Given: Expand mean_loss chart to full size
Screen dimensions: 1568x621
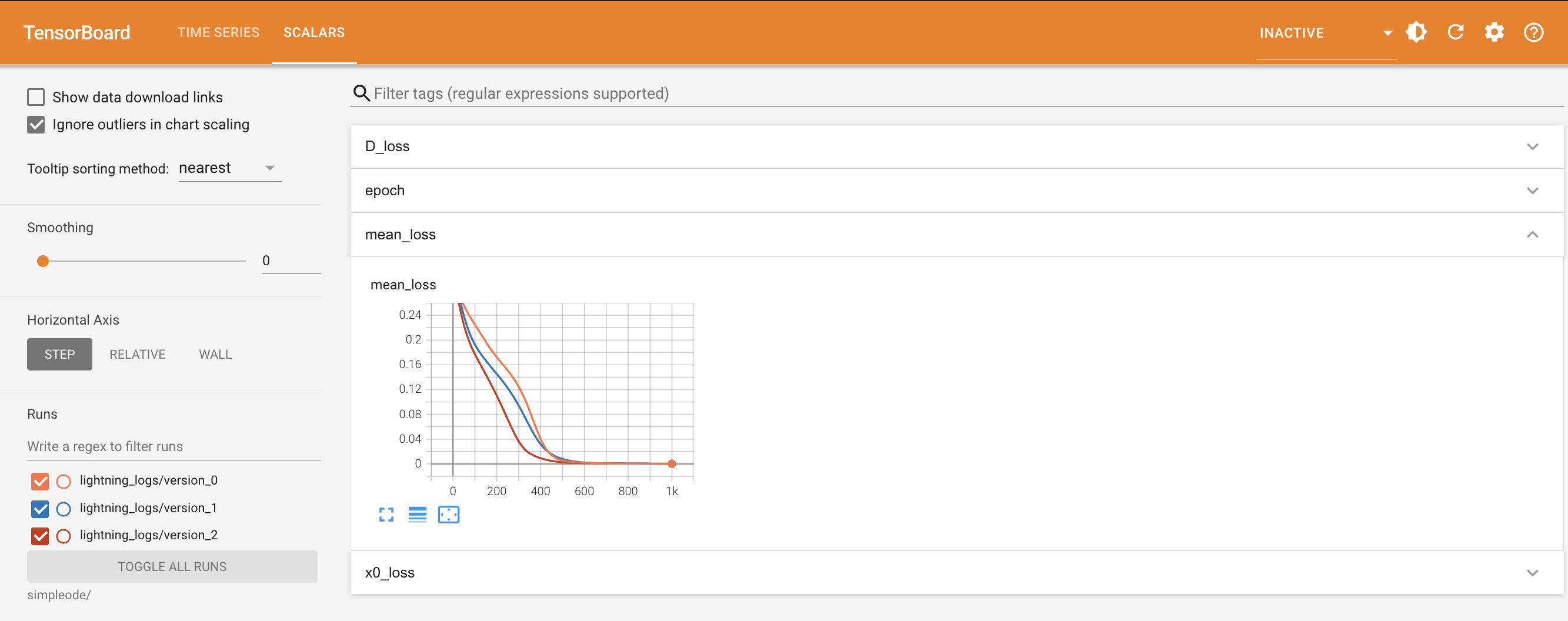Looking at the screenshot, I should 386,515.
